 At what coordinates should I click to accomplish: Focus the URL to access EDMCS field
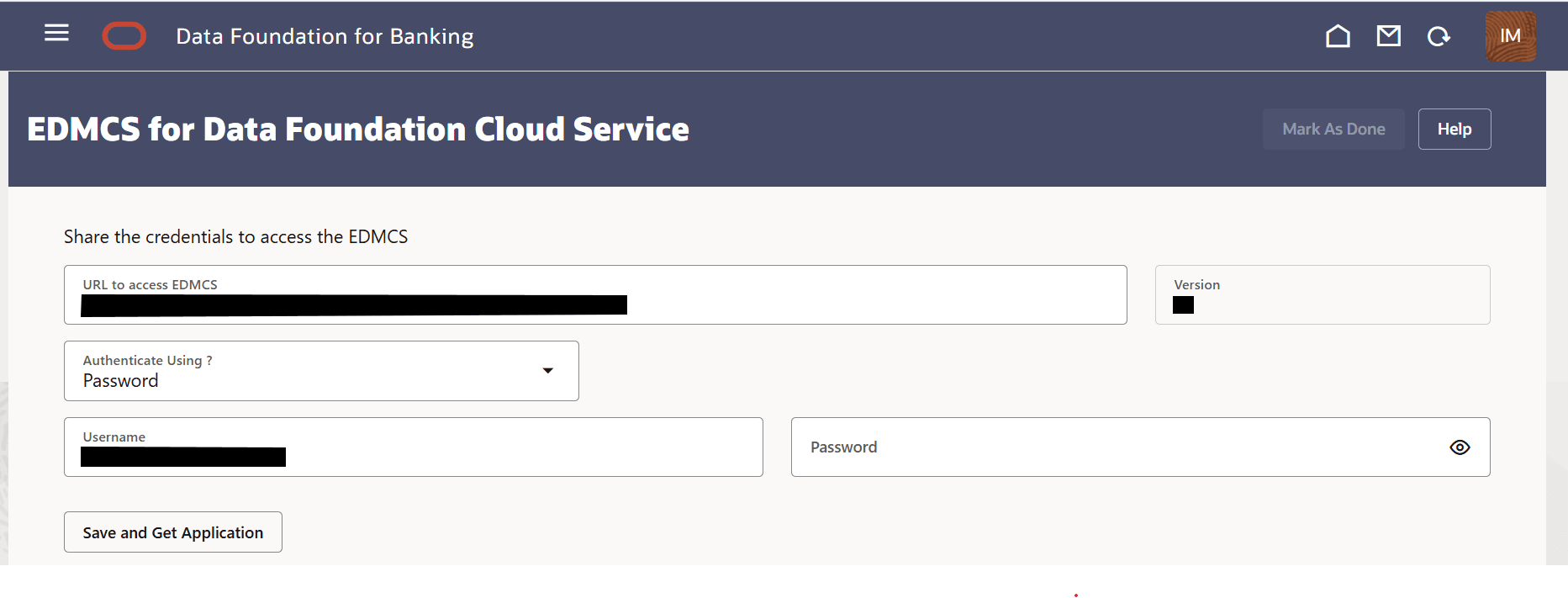(x=595, y=295)
